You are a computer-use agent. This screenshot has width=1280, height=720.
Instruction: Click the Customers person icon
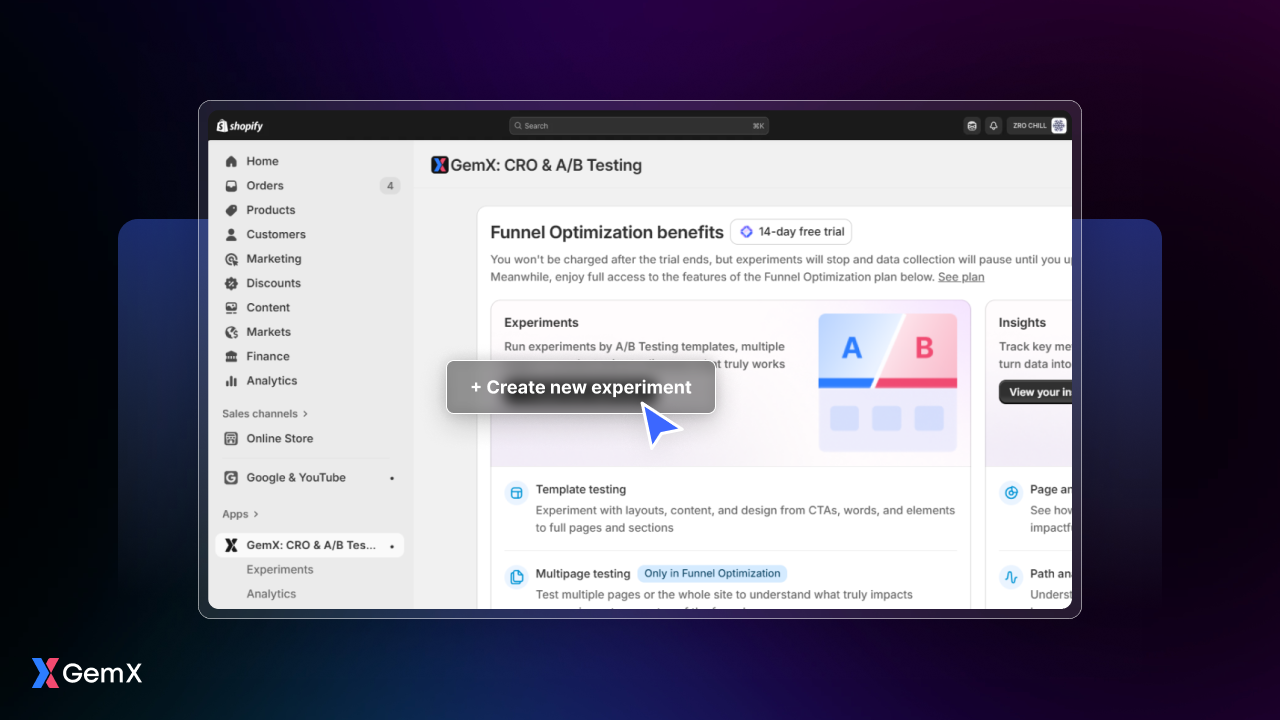[x=231, y=235]
